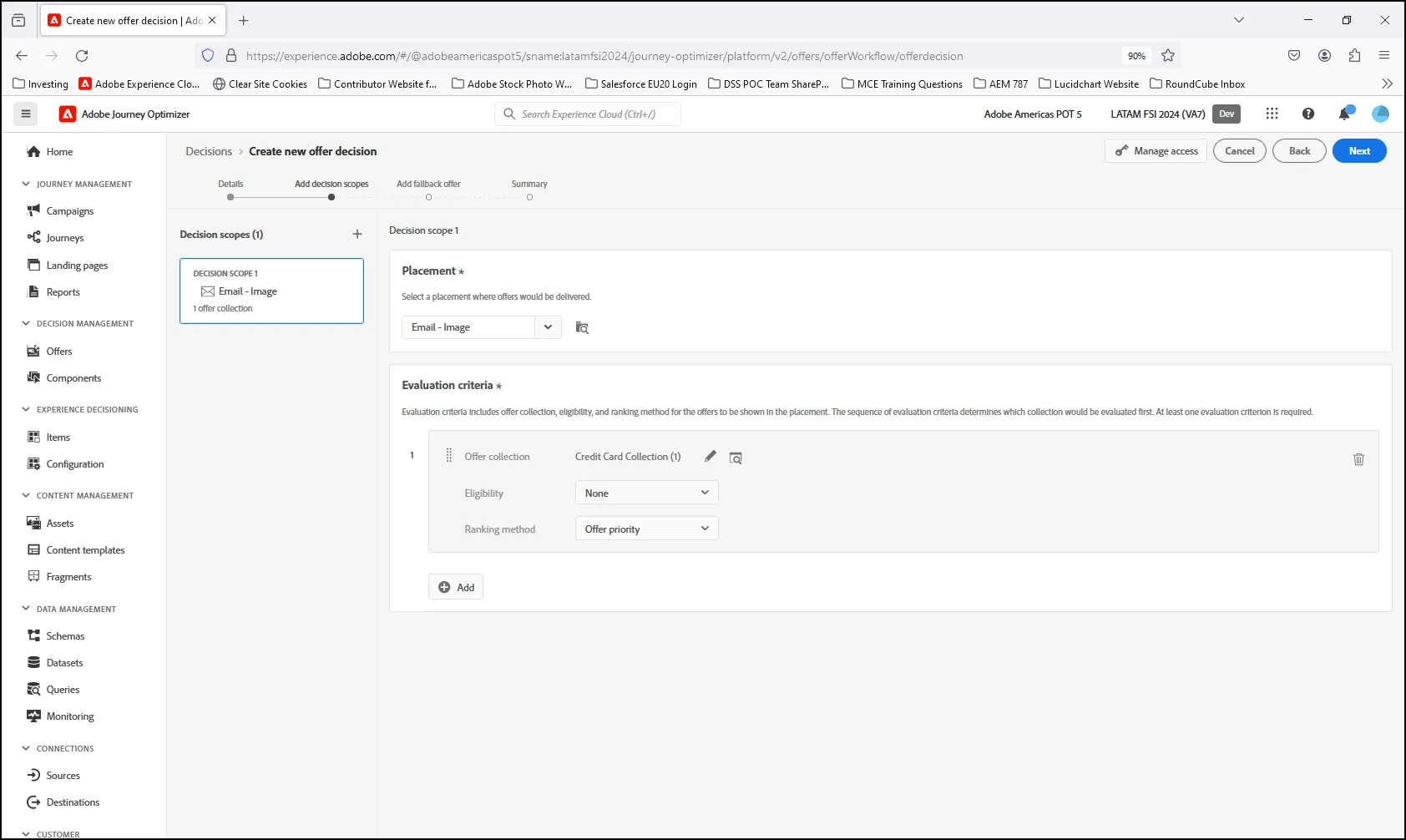Open the LATAM FSI 2024 sandbox selector

(x=1158, y=114)
